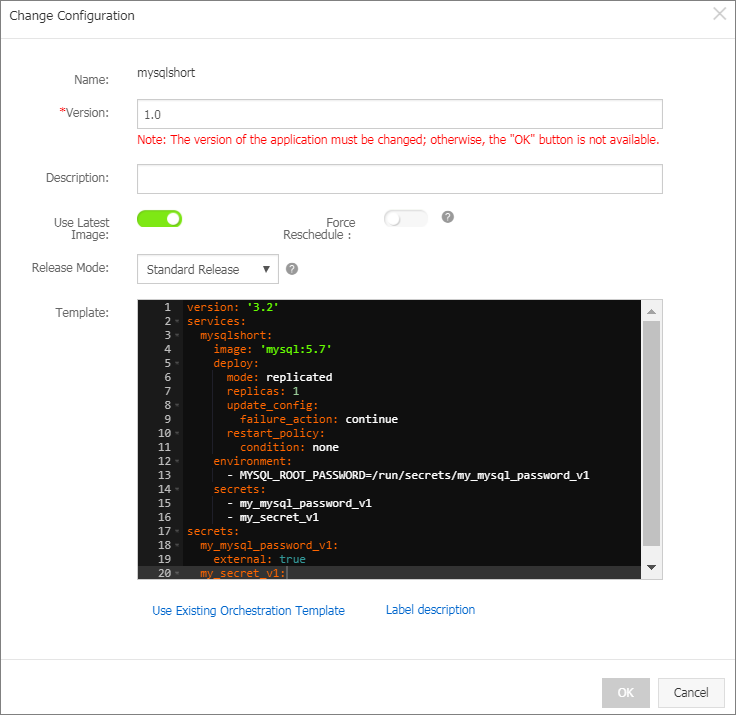The image size is (736, 715).
Task: Collapse the deploy fold arrow on line 5
Action: point(177,363)
